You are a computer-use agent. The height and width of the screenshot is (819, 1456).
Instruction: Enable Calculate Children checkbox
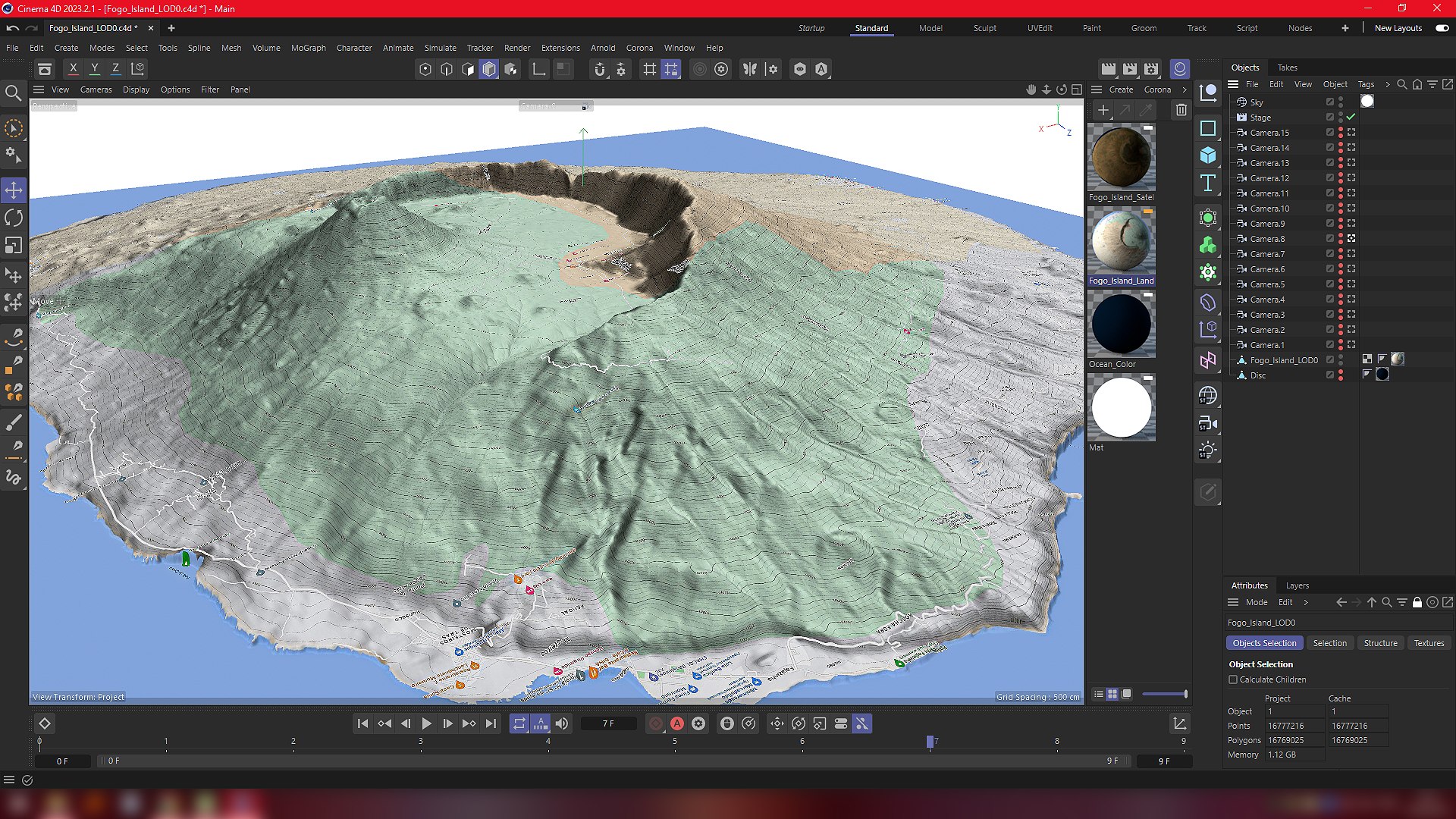coord(1233,680)
